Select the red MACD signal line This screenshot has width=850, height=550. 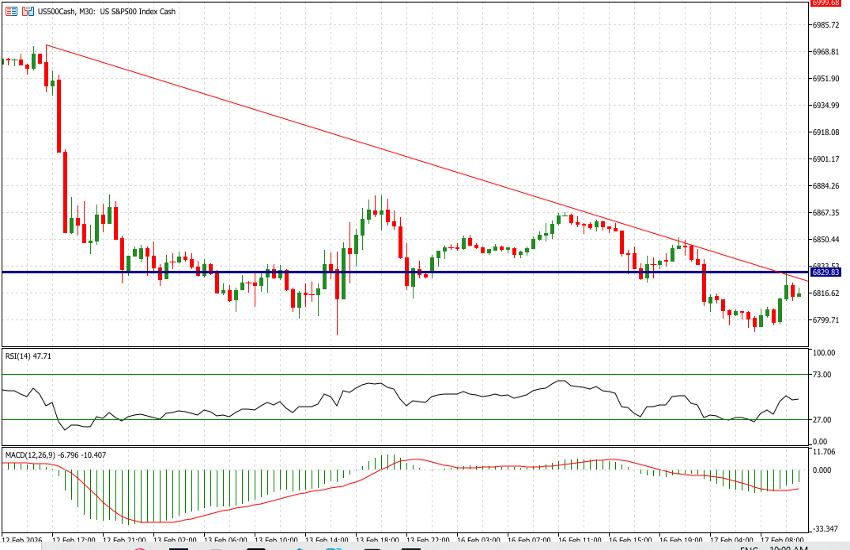click(x=250, y=503)
